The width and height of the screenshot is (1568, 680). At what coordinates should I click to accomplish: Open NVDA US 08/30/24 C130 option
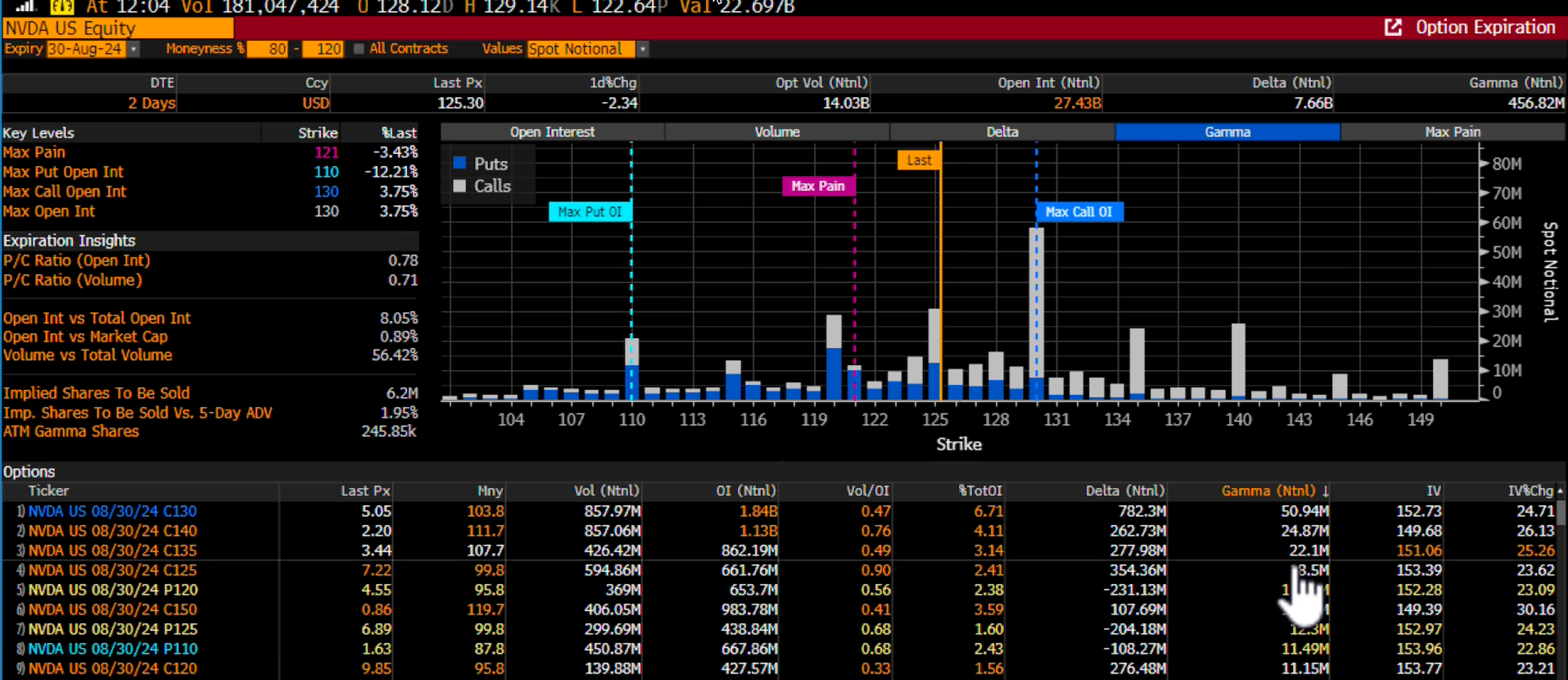pos(113,511)
